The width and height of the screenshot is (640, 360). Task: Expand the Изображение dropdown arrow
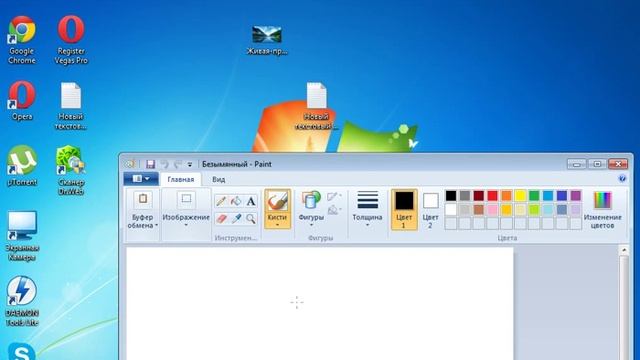click(x=186, y=225)
